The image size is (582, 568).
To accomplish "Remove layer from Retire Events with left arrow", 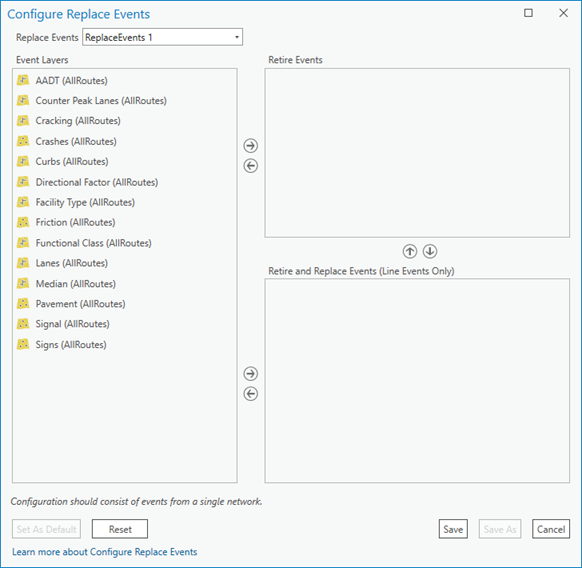I will tap(251, 166).
